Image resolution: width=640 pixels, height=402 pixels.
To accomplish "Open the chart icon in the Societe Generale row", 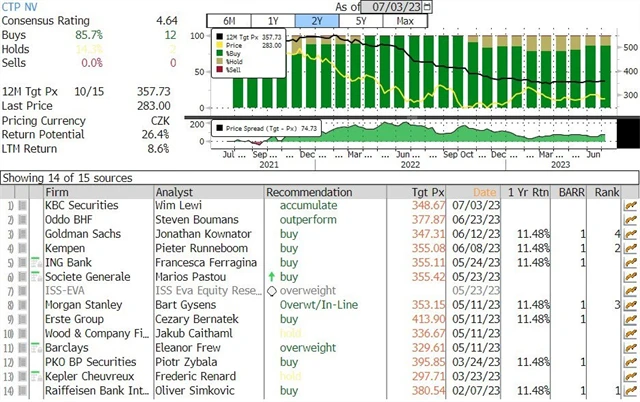I will [x=631, y=277].
